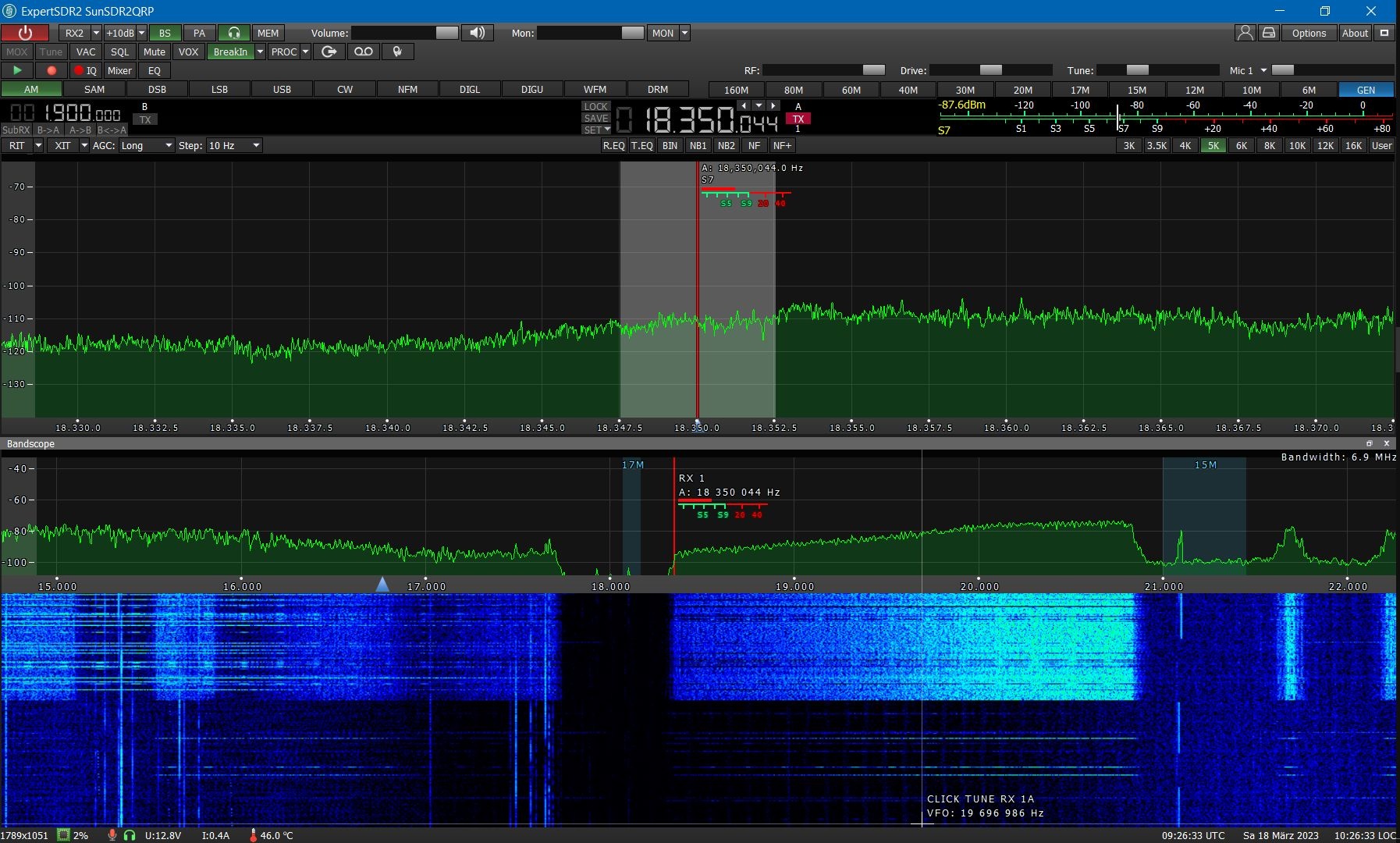The height and width of the screenshot is (843, 1400).
Task: Click the SAVE frequency button
Action: (595, 118)
